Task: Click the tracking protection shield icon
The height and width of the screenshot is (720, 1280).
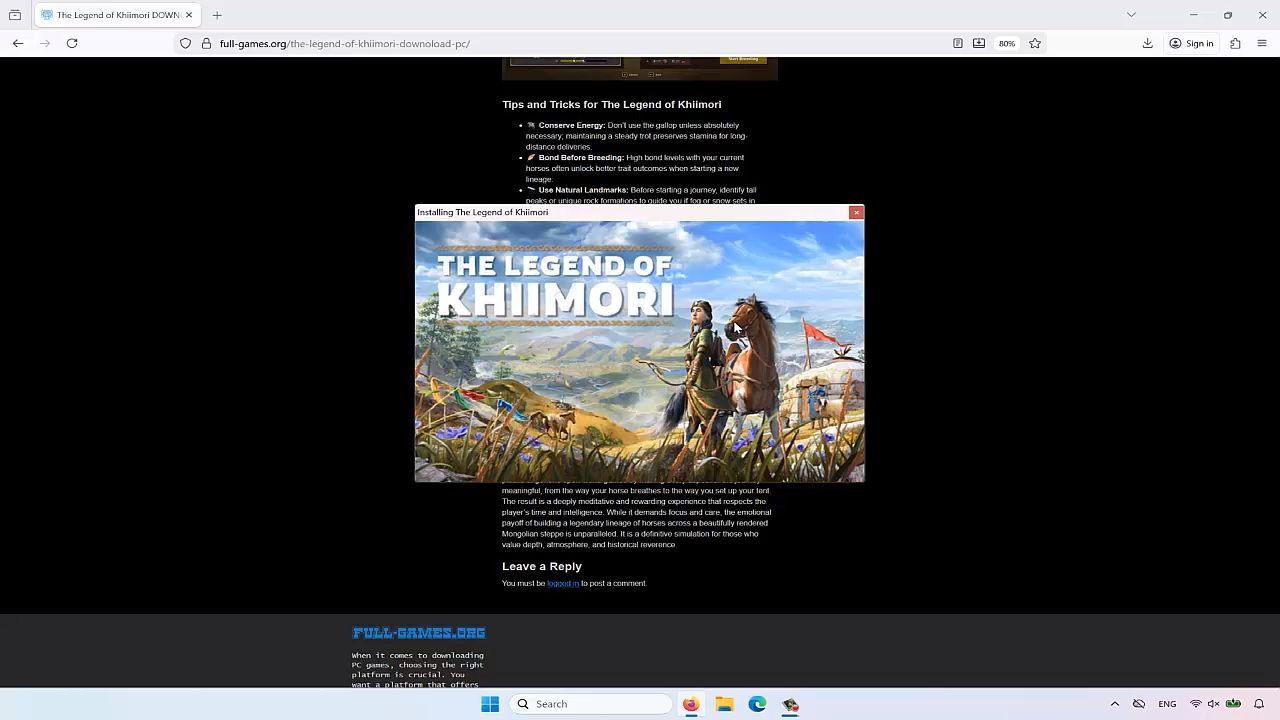Action: (185, 43)
